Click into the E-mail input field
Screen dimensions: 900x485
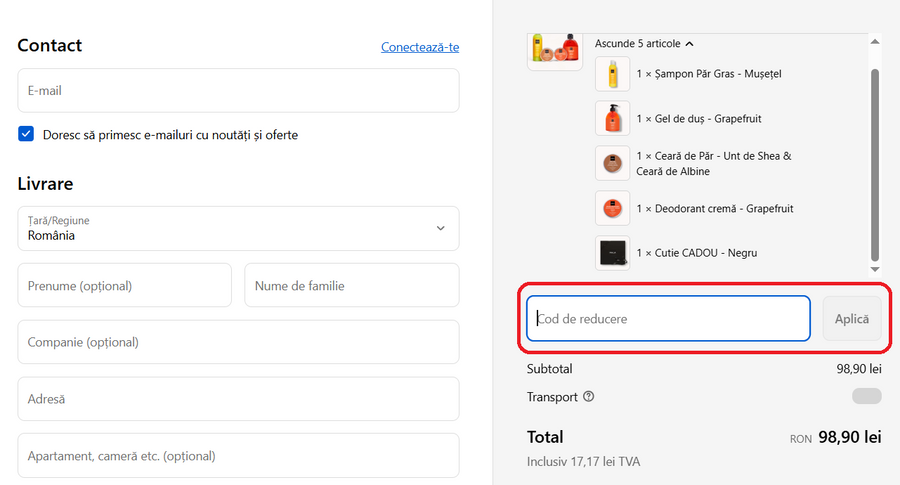coord(238,90)
